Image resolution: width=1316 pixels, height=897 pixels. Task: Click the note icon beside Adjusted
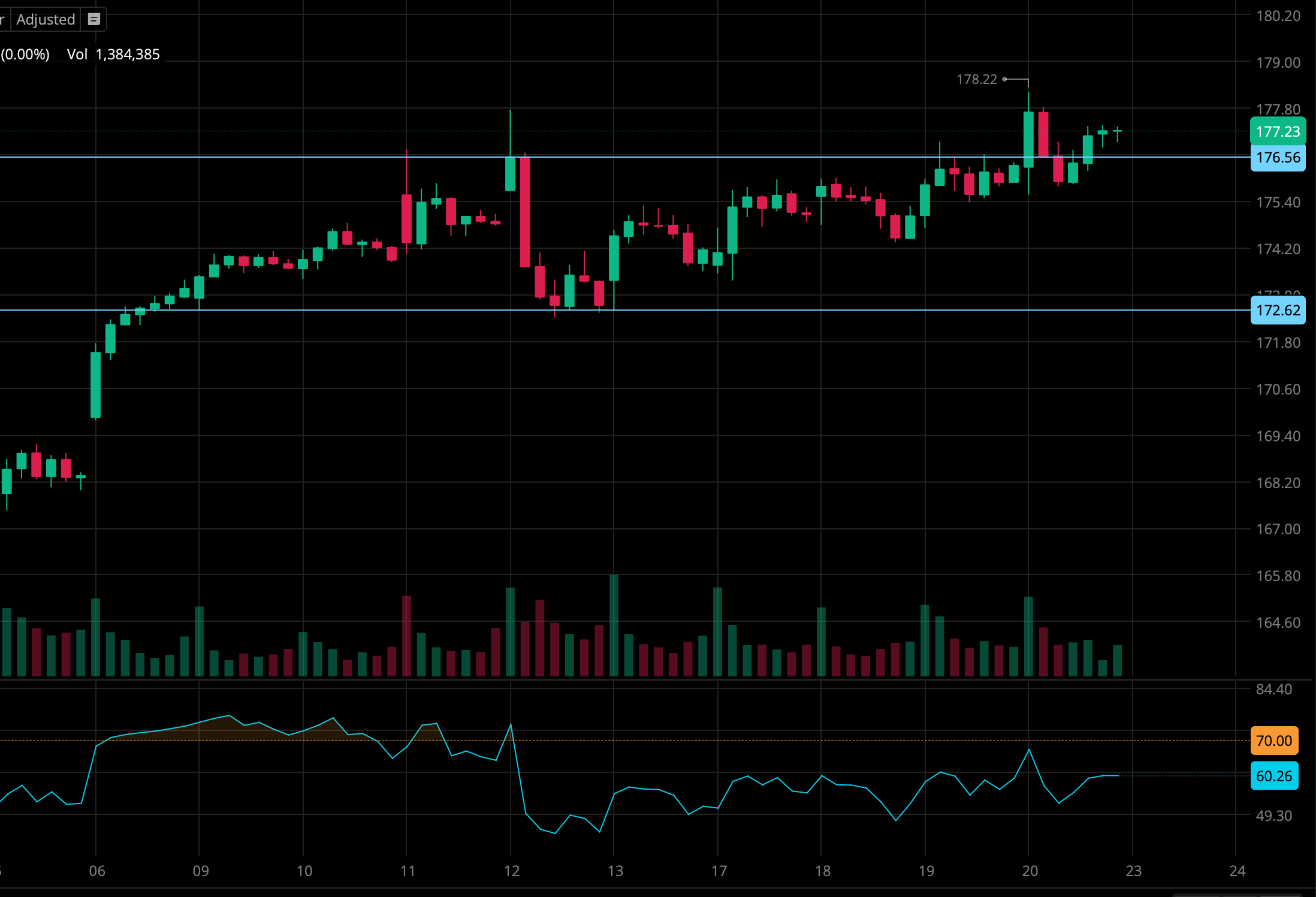(93, 19)
